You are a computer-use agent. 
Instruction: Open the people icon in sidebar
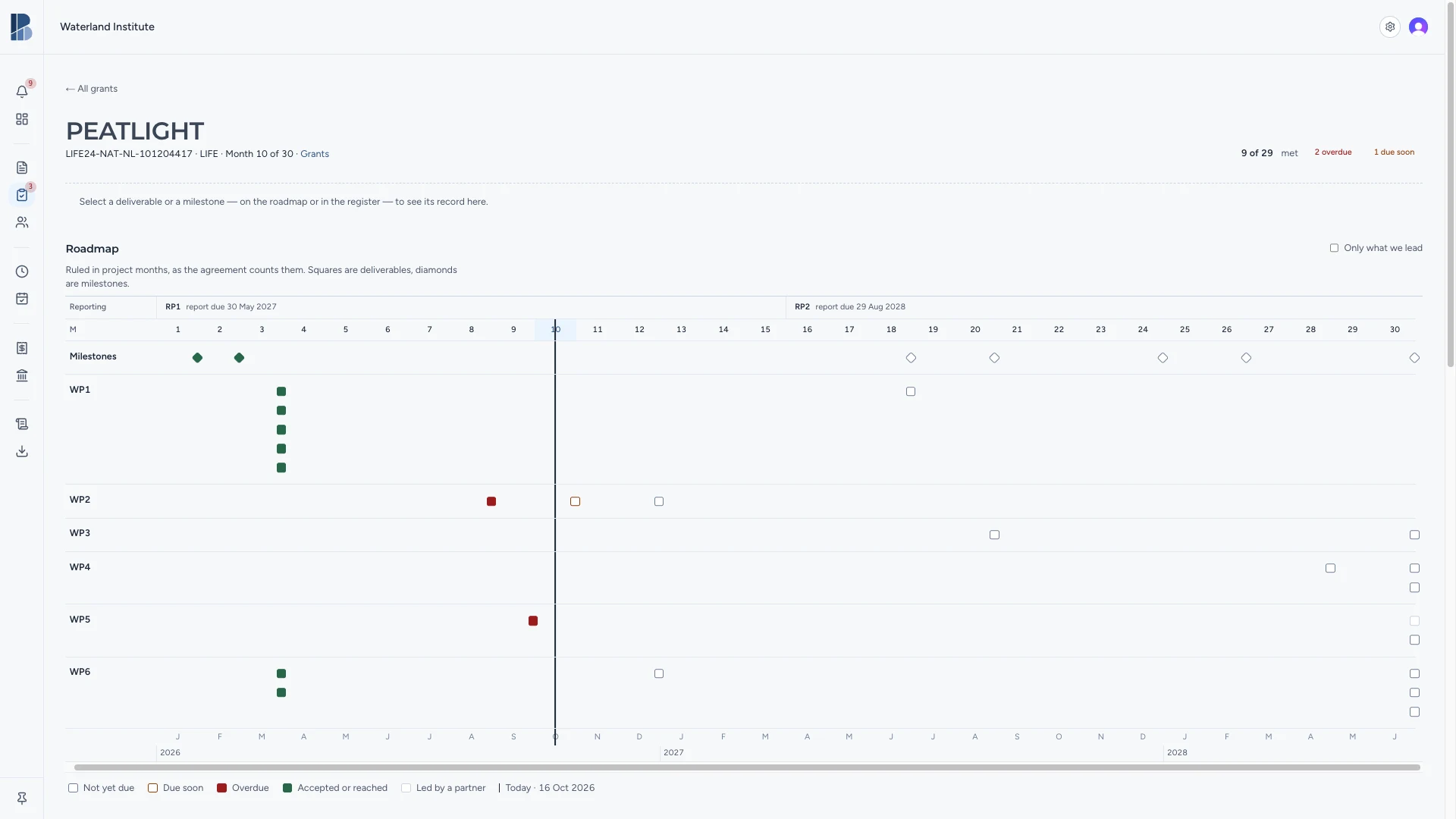pos(22,222)
